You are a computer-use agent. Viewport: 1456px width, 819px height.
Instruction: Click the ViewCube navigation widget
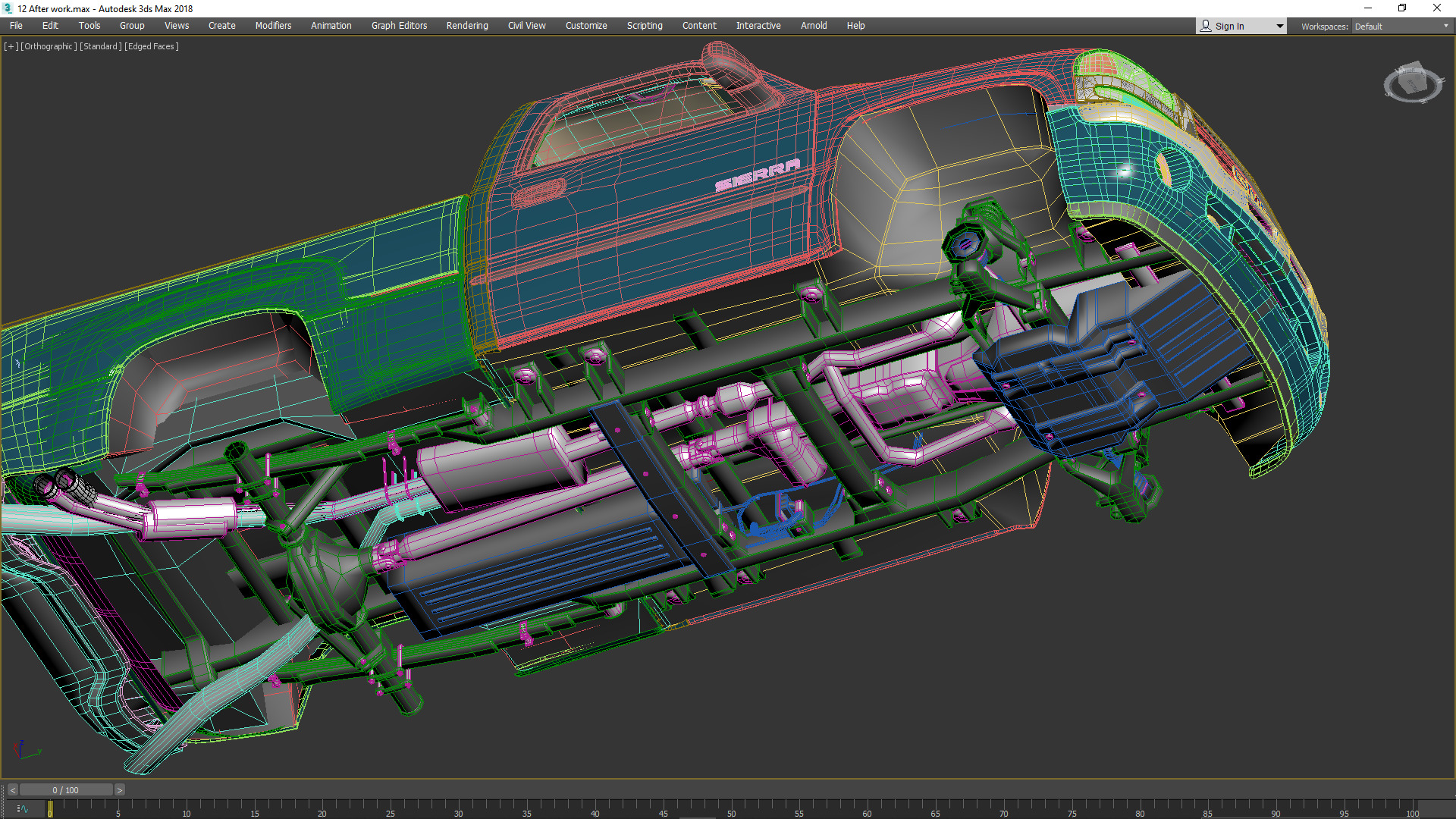pos(1412,83)
